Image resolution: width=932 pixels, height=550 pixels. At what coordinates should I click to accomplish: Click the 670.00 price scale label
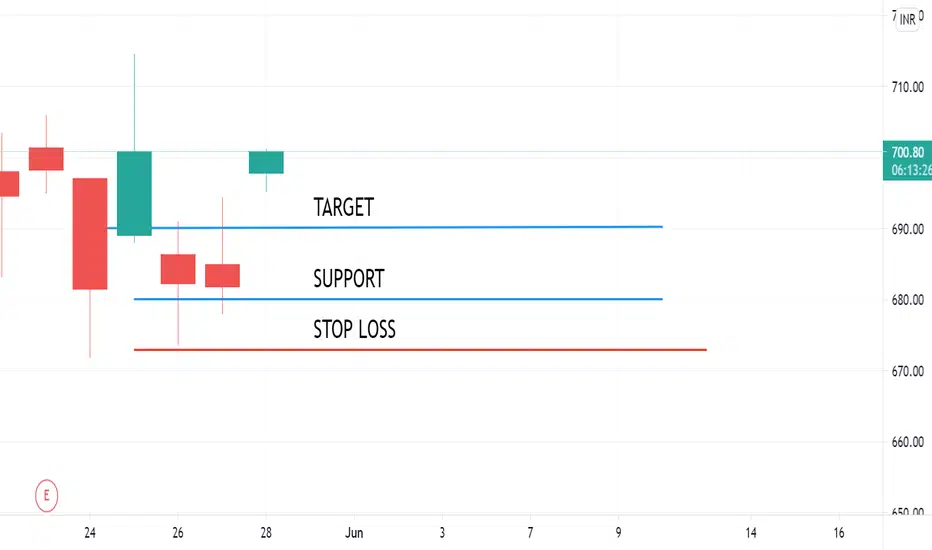pyautogui.click(x=908, y=371)
